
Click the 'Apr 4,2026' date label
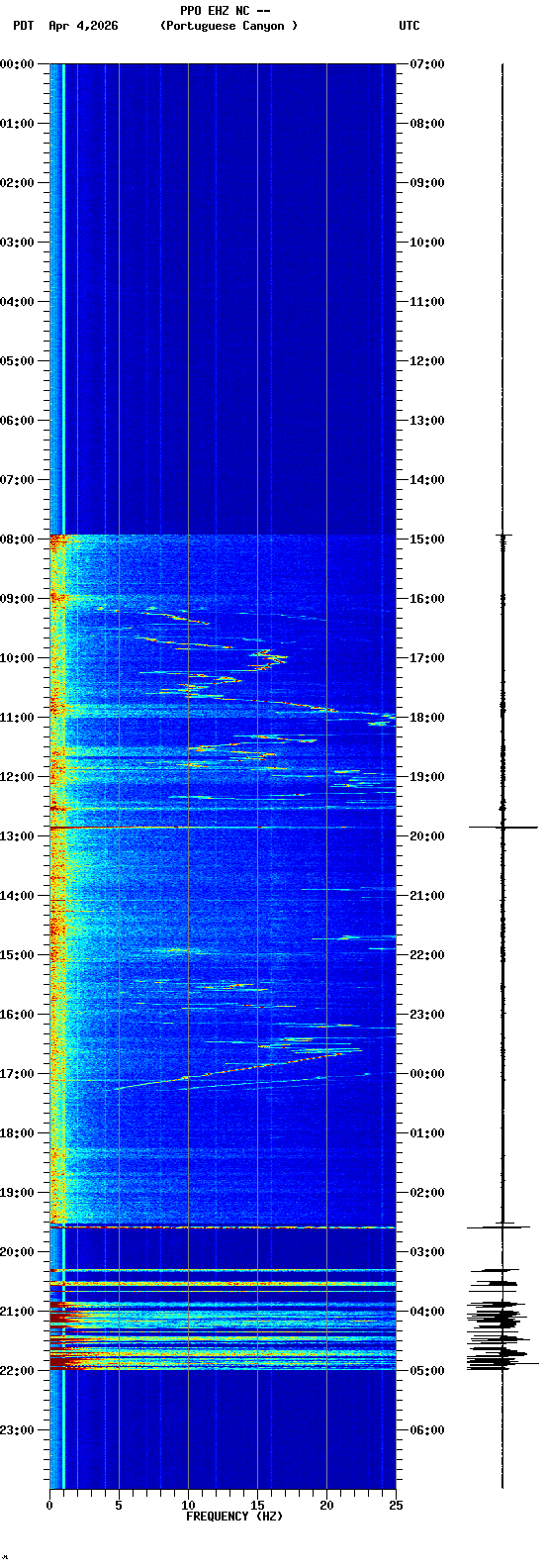pos(83,26)
